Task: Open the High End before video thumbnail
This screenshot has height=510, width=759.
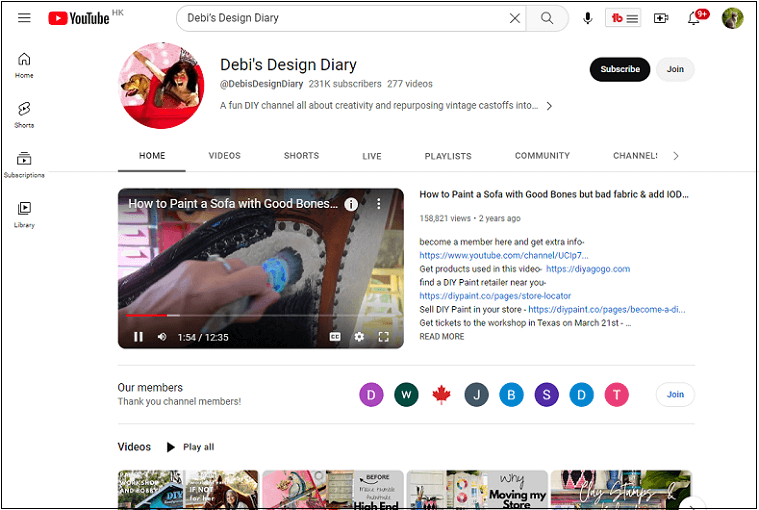Action: pos(333,489)
